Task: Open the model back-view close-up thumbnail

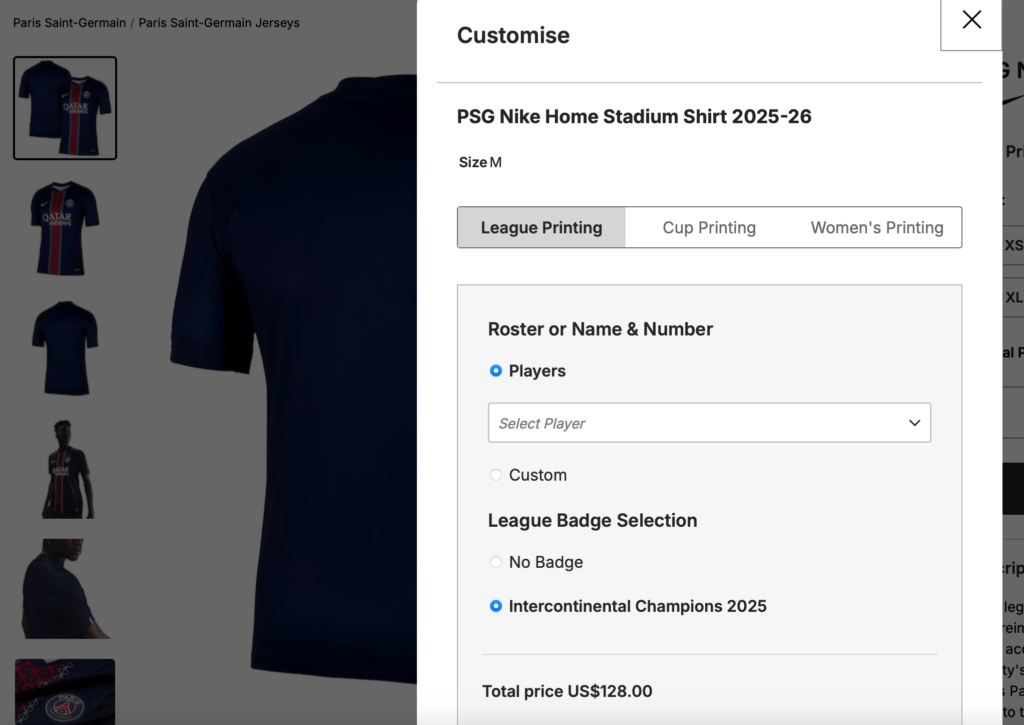Action: point(65,588)
